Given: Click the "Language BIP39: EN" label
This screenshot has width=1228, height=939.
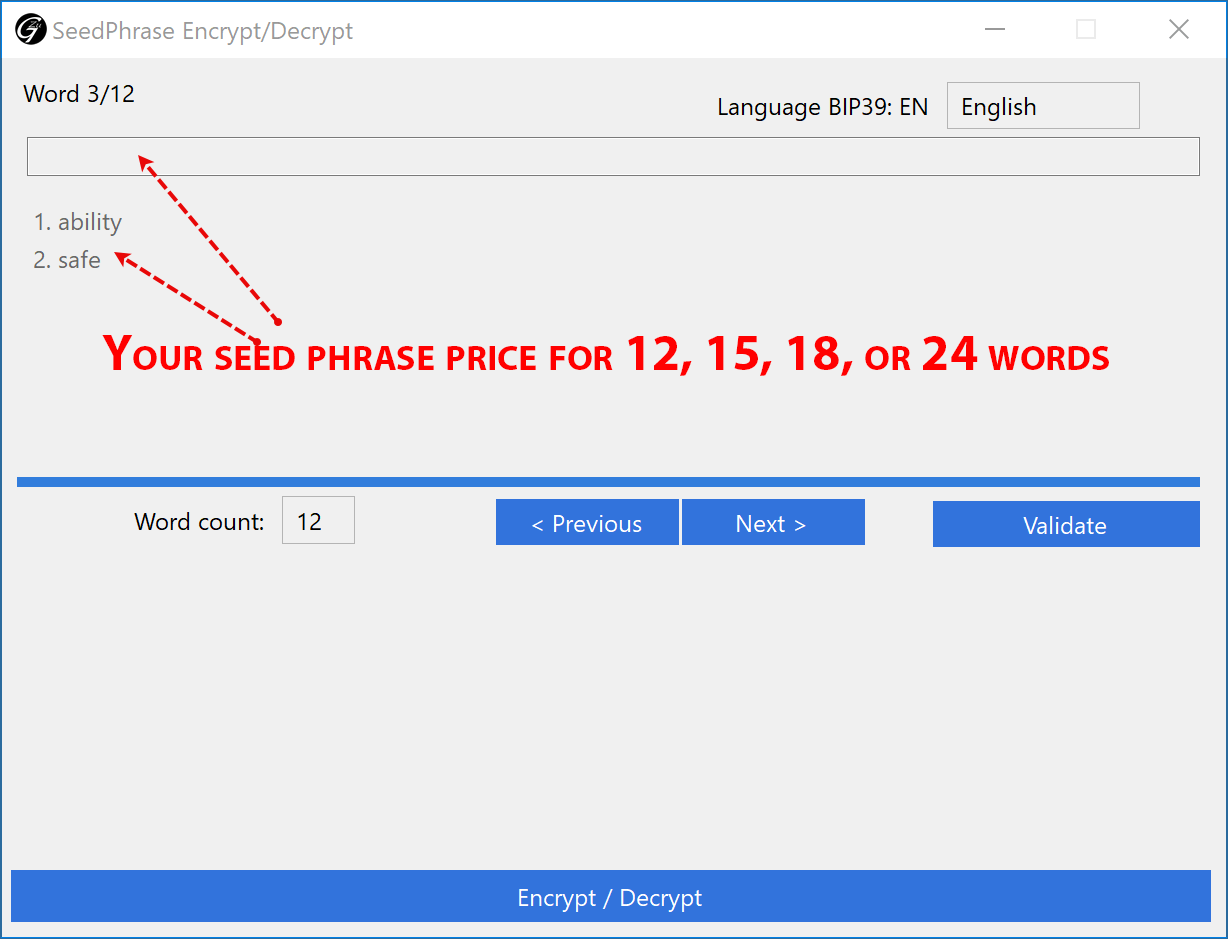Looking at the screenshot, I should (x=822, y=107).
